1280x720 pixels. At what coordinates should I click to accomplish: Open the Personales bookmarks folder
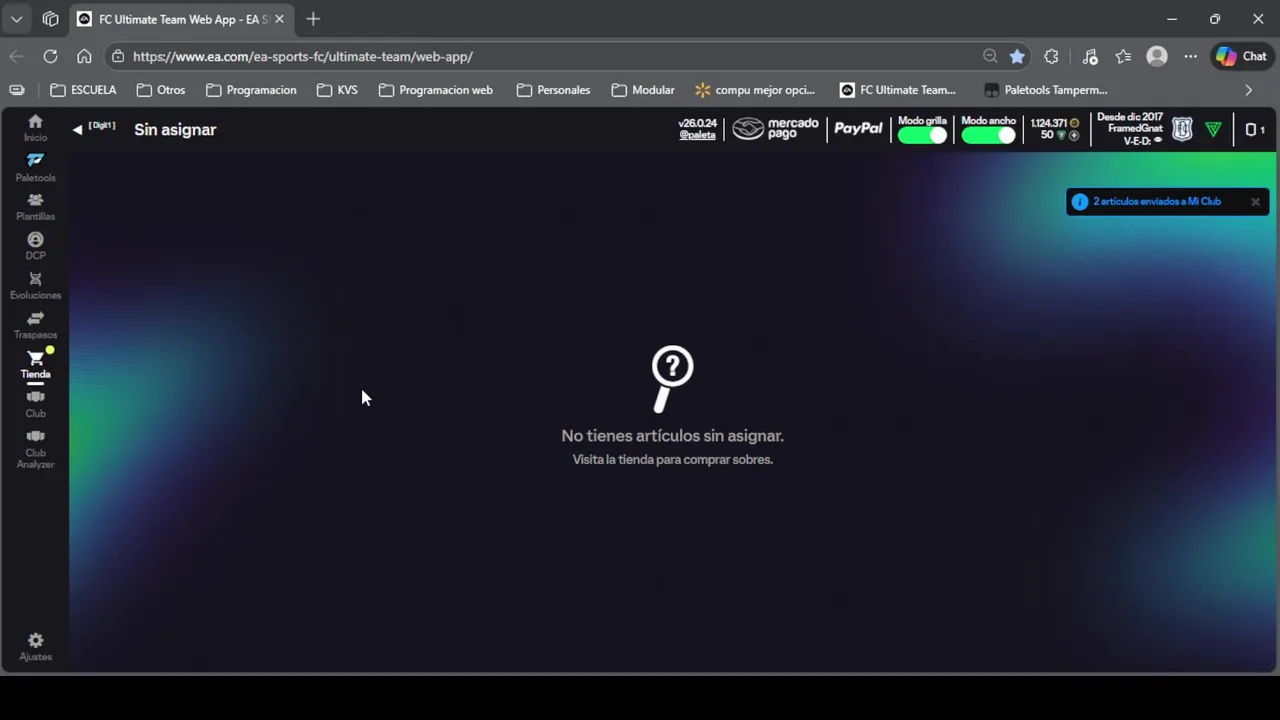[553, 90]
